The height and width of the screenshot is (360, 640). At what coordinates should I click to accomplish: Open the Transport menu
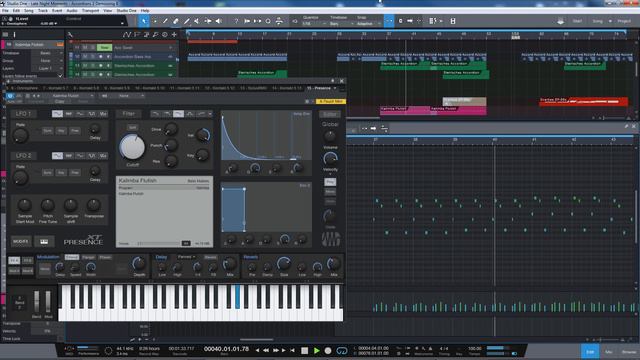[x=91, y=11]
